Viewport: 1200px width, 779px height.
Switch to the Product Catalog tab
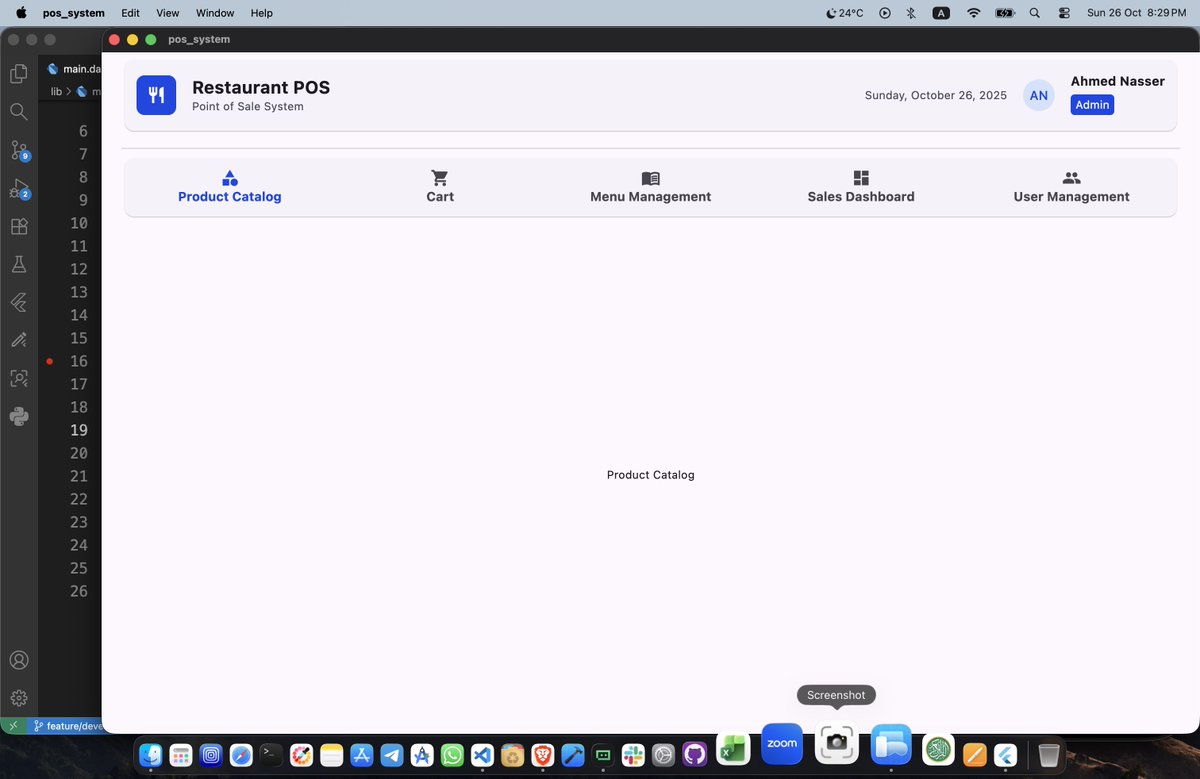click(230, 187)
